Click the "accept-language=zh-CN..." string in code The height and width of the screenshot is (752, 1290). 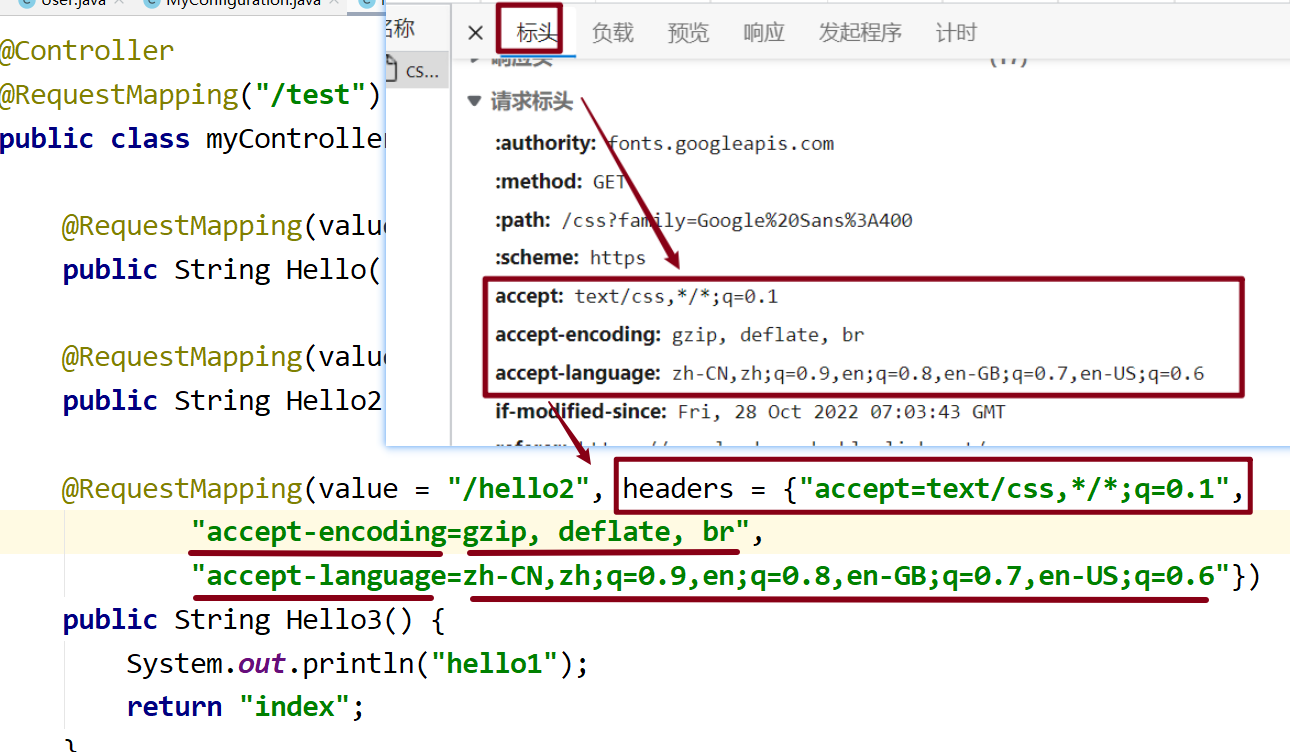click(x=710, y=576)
